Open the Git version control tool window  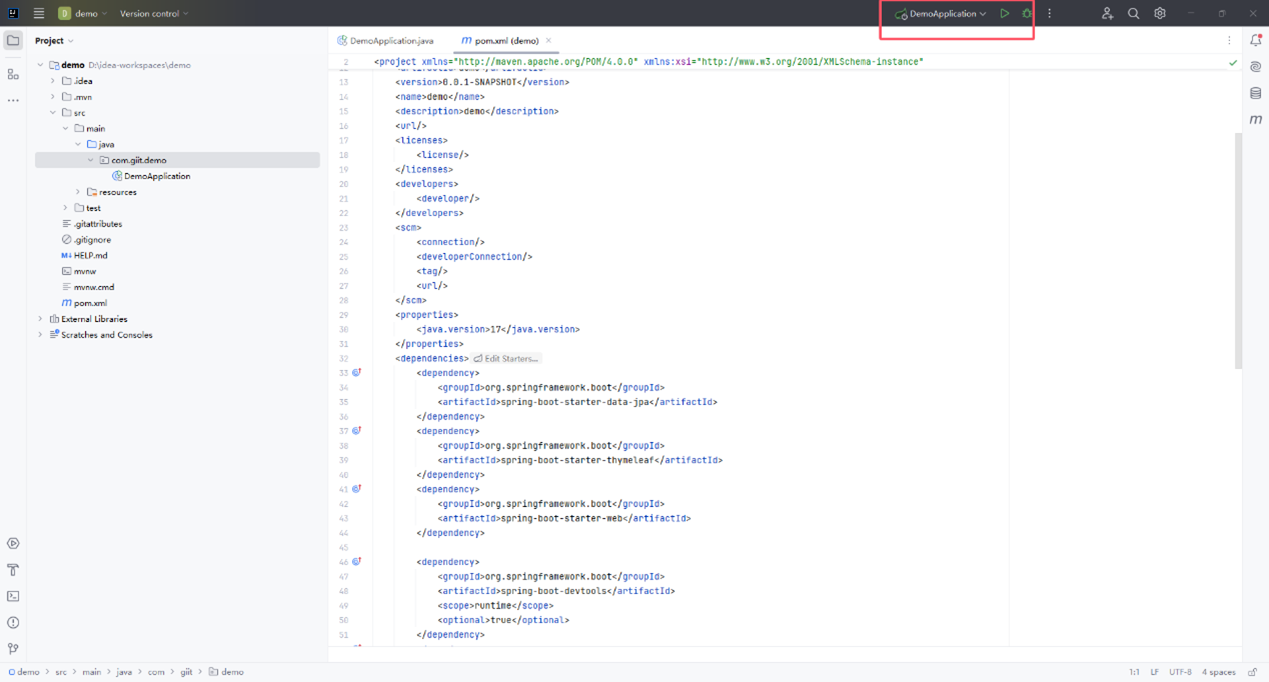tap(13, 648)
